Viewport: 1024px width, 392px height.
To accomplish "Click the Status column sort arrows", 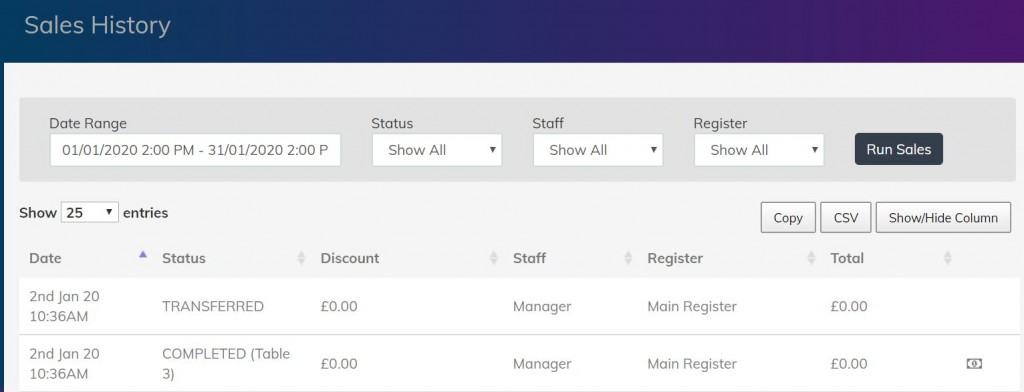I will (x=301, y=258).
